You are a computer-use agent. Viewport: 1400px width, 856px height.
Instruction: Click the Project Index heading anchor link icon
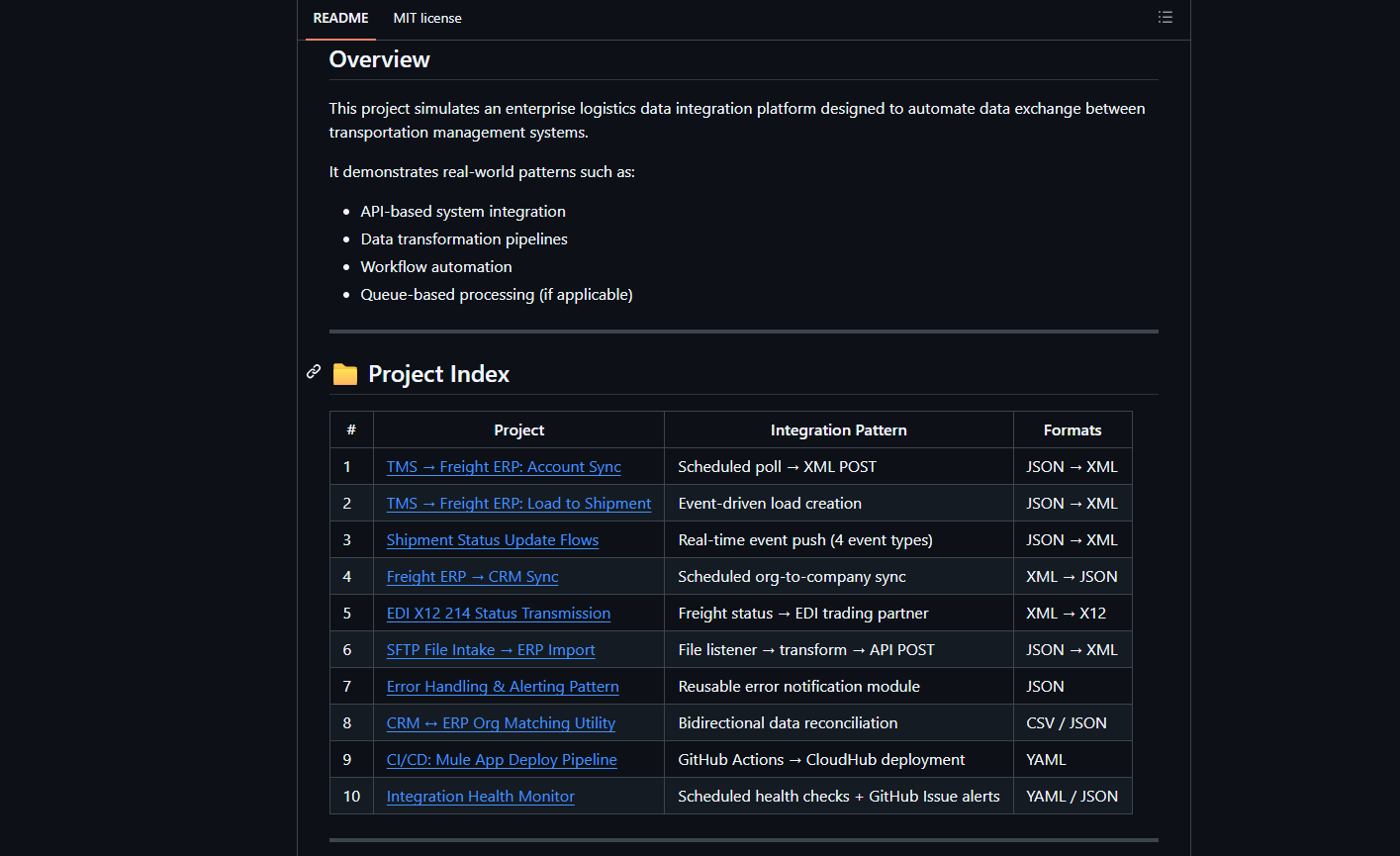coord(314,372)
